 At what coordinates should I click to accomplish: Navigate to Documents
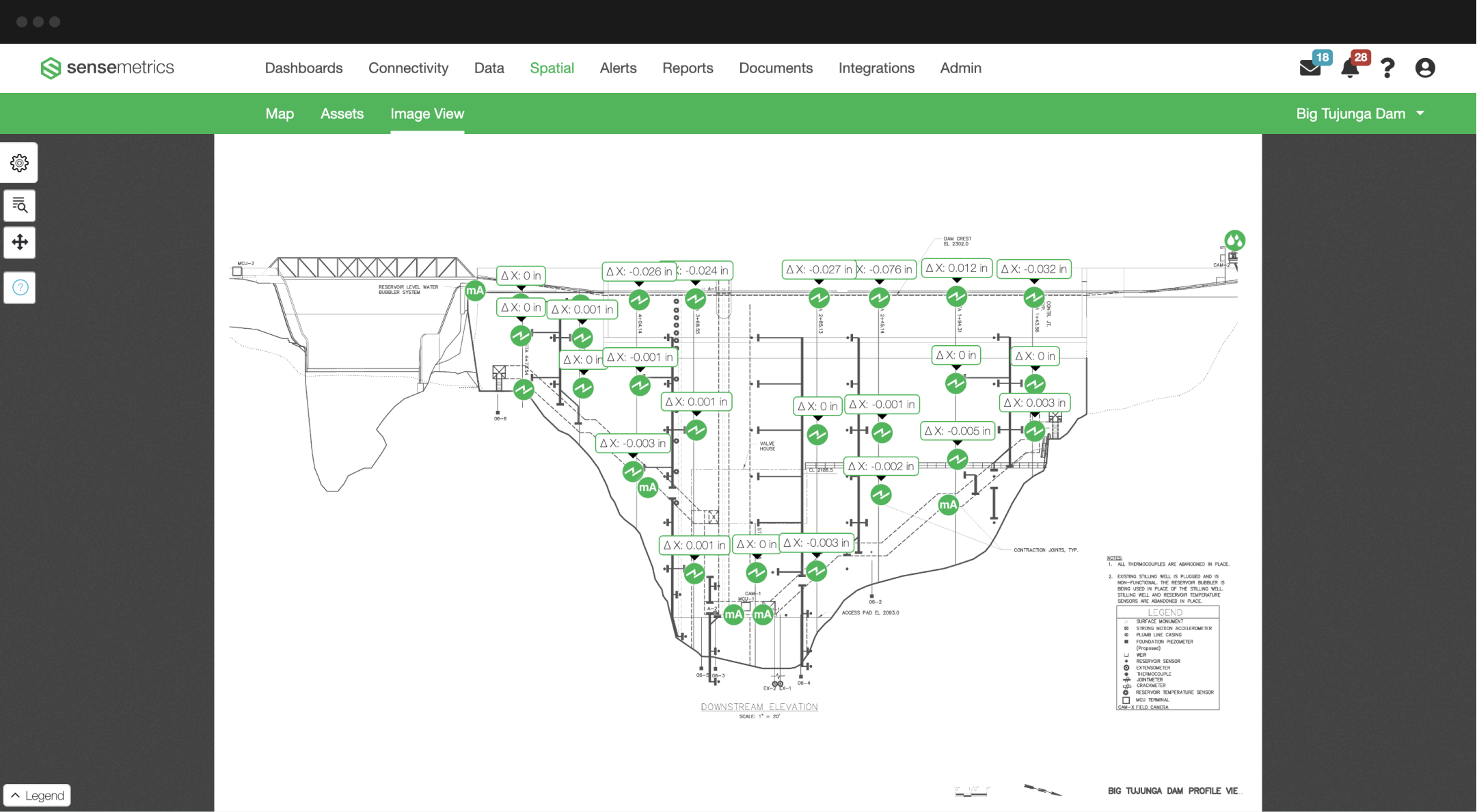click(x=776, y=68)
